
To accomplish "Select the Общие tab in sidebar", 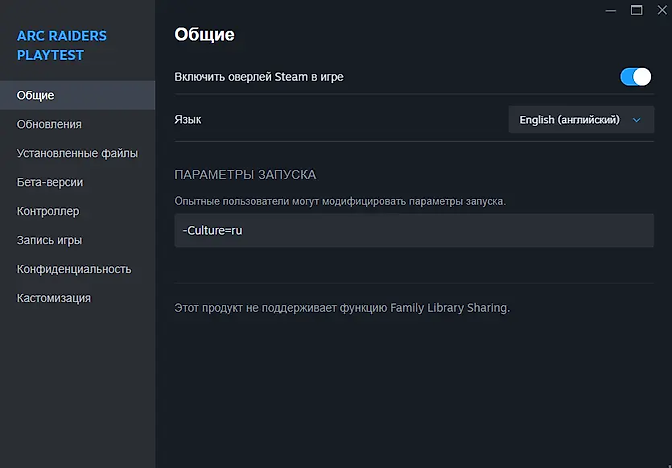I will [36, 95].
